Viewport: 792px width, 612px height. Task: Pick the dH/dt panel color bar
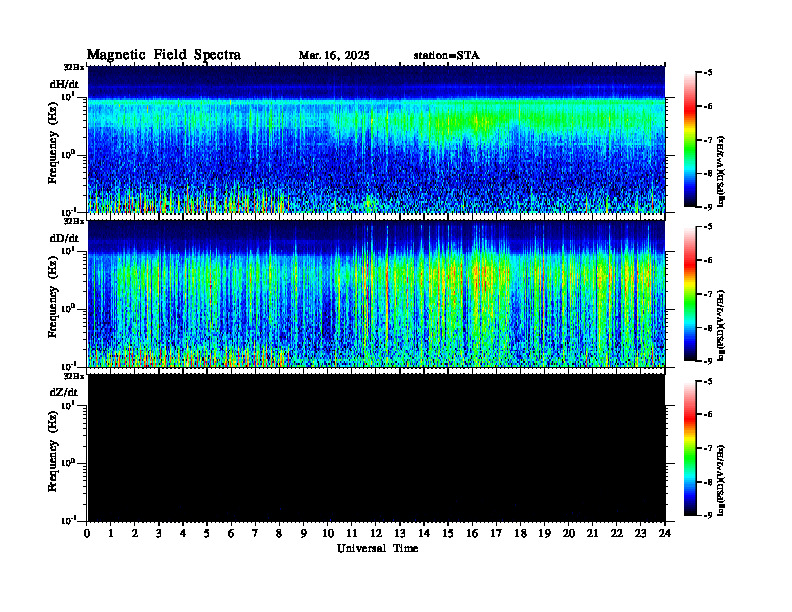[690, 140]
